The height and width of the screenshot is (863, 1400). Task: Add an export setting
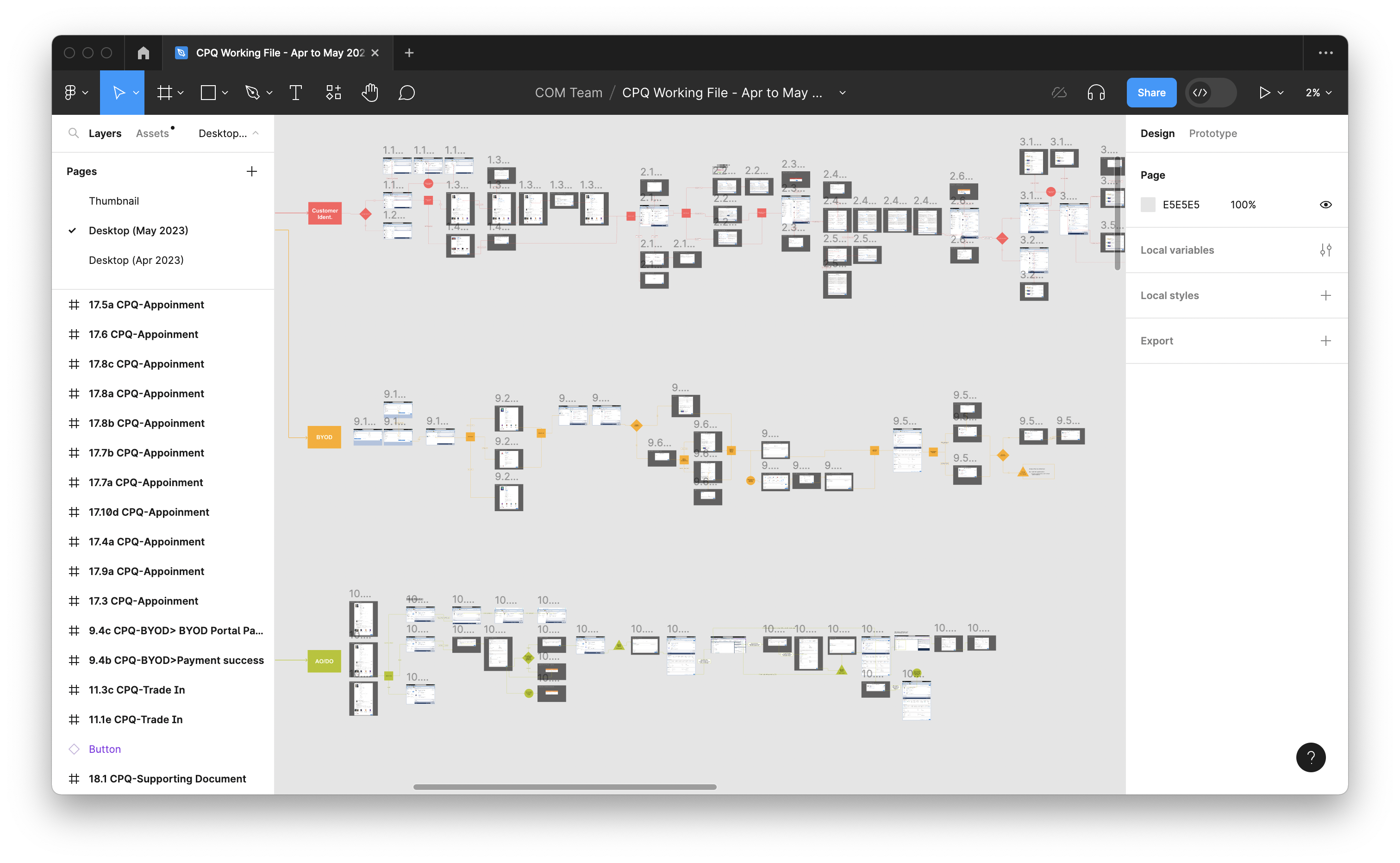pyautogui.click(x=1325, y=341)
